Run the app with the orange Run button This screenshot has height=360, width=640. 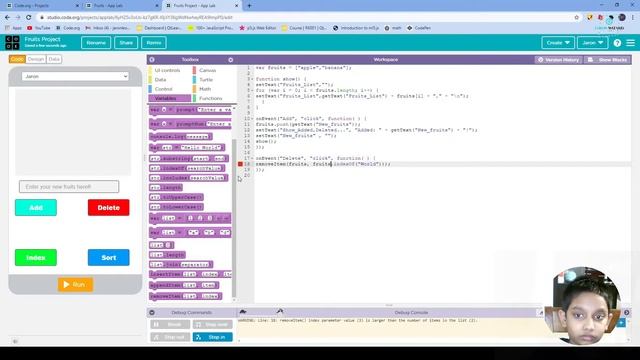[x=75, y=284]
